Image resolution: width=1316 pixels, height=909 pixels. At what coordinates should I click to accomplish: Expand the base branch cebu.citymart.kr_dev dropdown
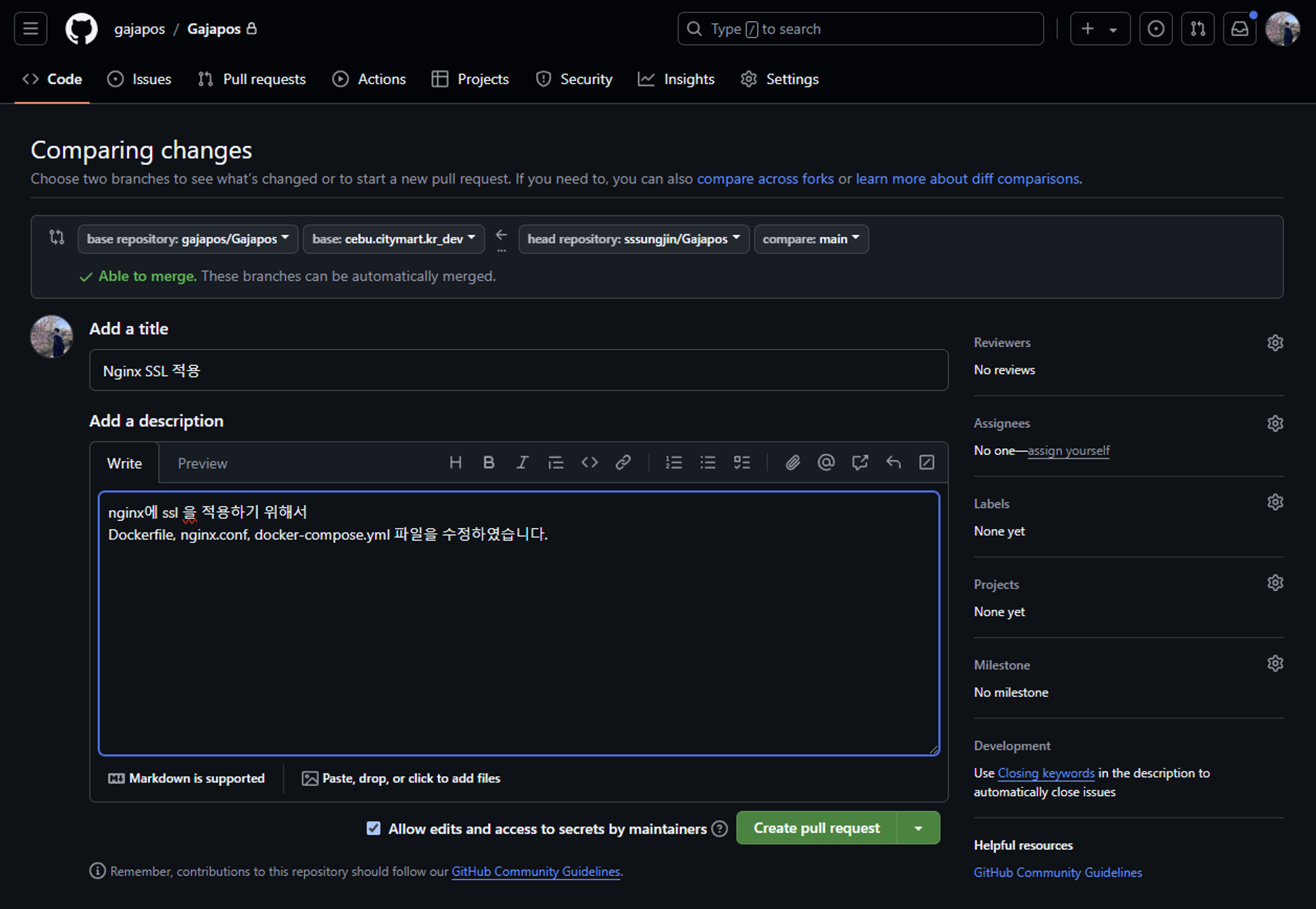[x=393, y=239]
